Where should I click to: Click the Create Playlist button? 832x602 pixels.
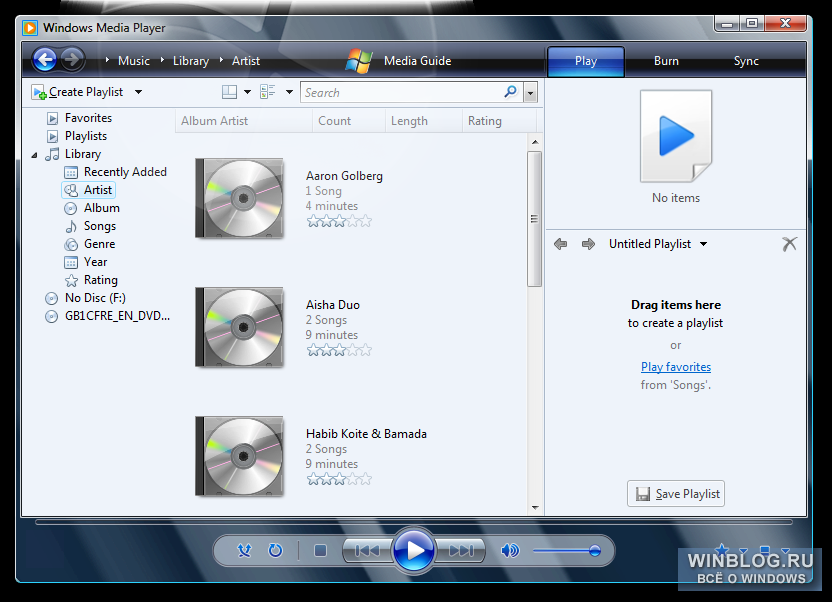click(86, 92)
